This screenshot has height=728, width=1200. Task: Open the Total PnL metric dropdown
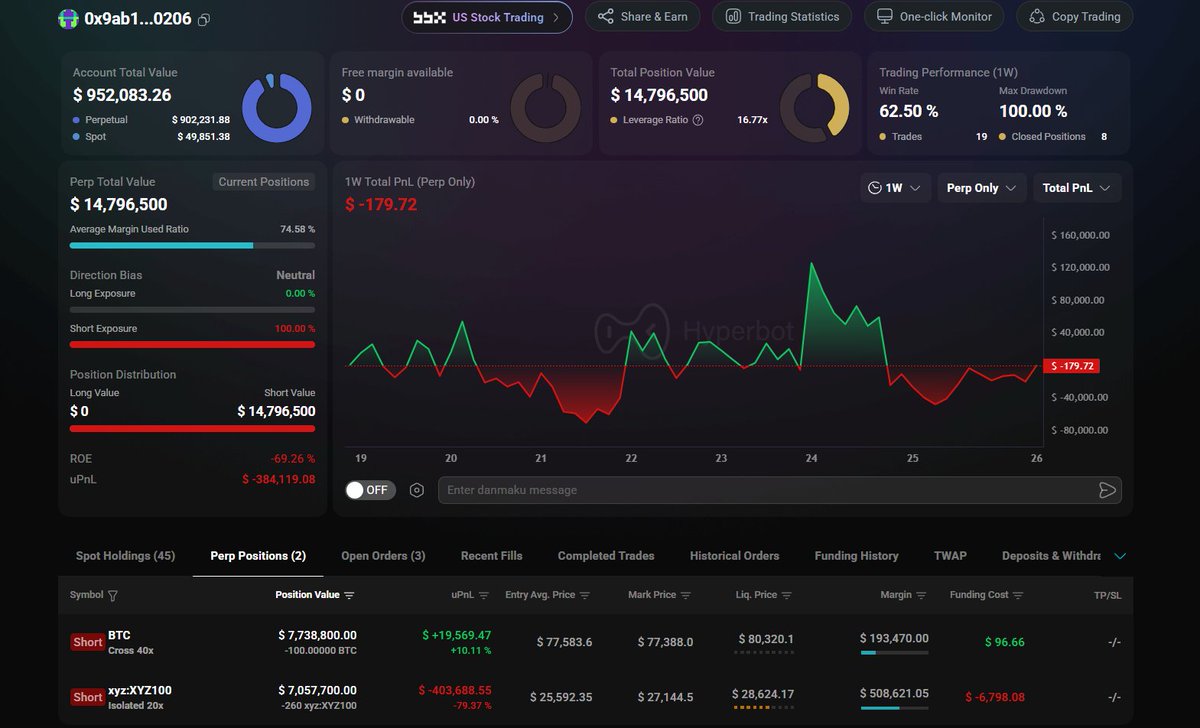pyautogui.click(x=1076, y=188)
